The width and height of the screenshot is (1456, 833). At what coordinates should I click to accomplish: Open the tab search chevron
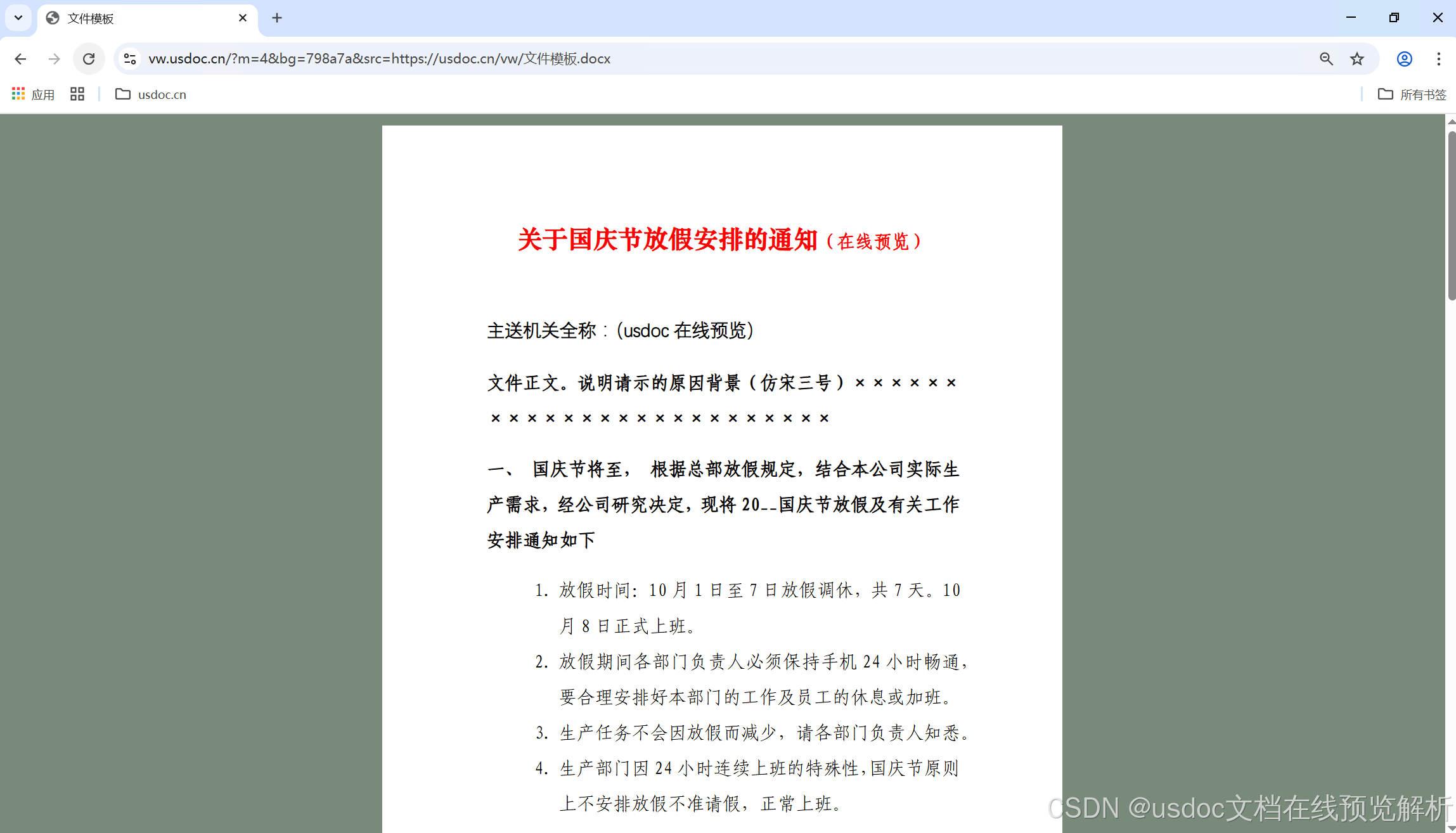tap(18, 18)
